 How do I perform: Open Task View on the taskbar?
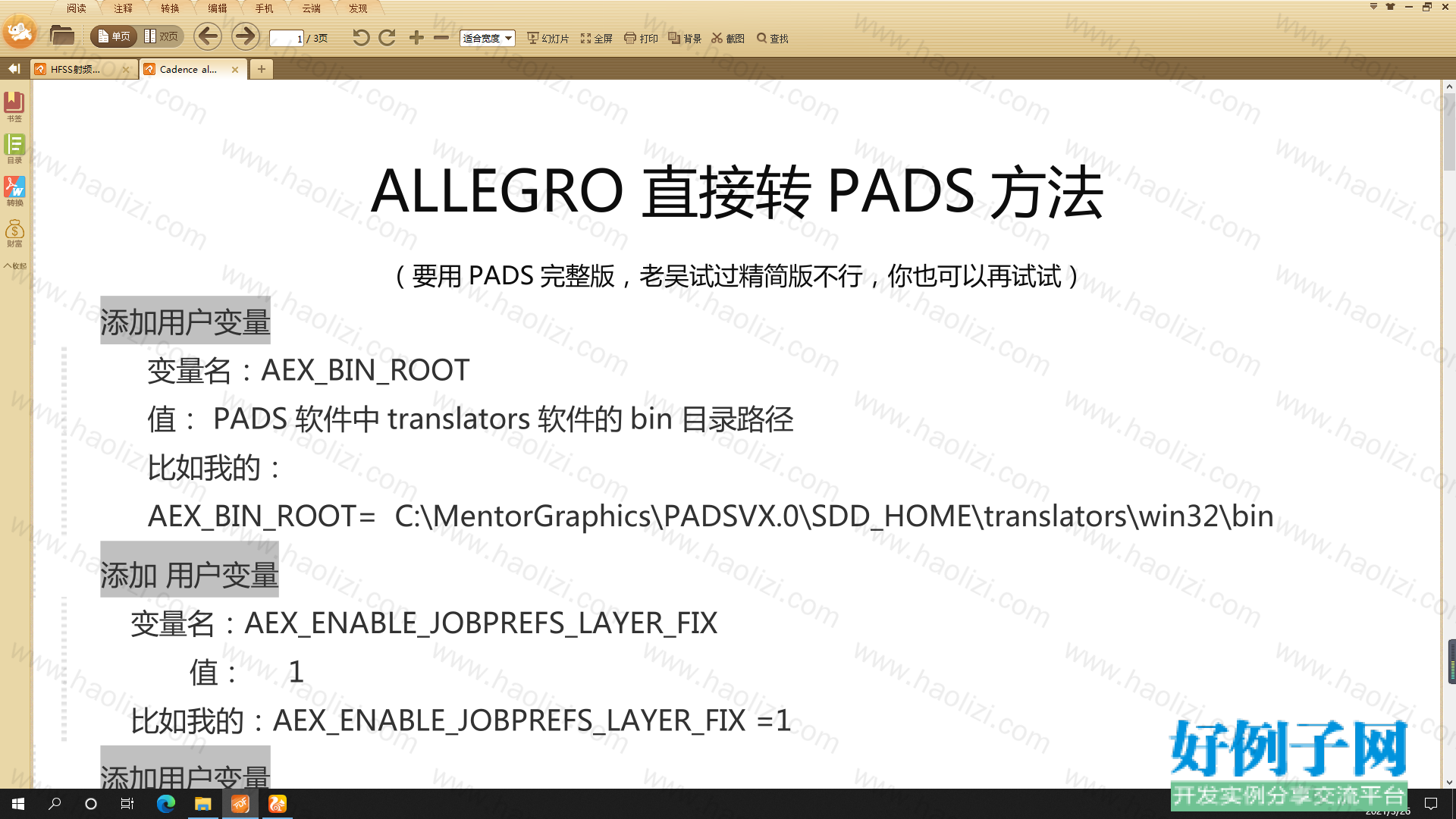click(127, 804)
